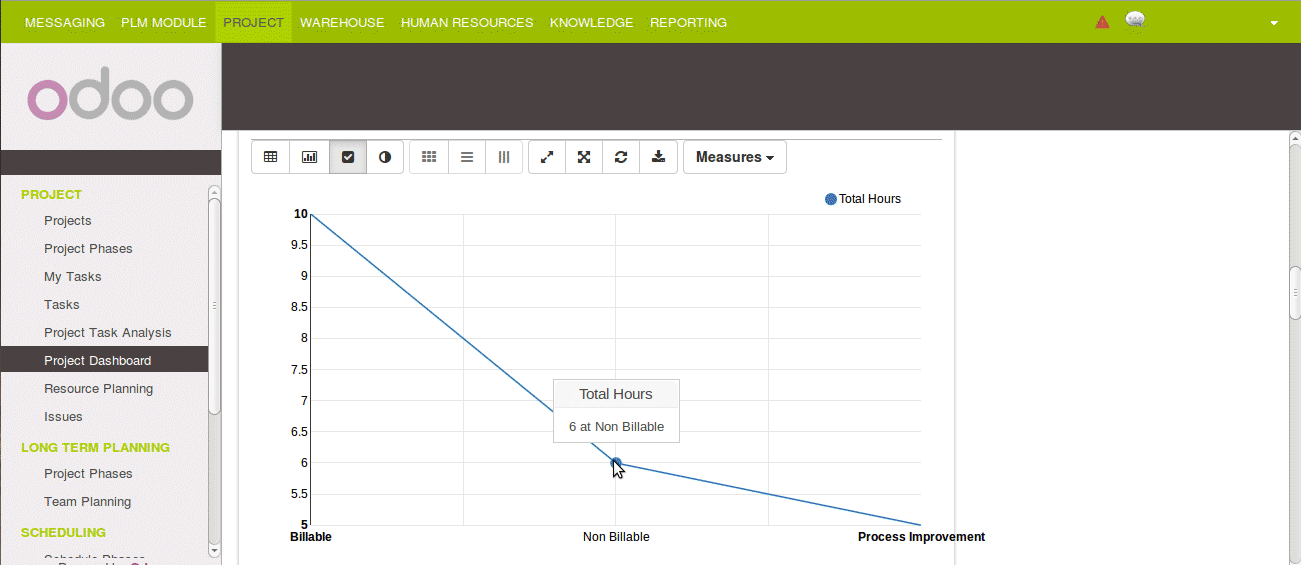Open Project Task Analysis in sidebar
Screen dimensions: 1301x565
(107, 332)
